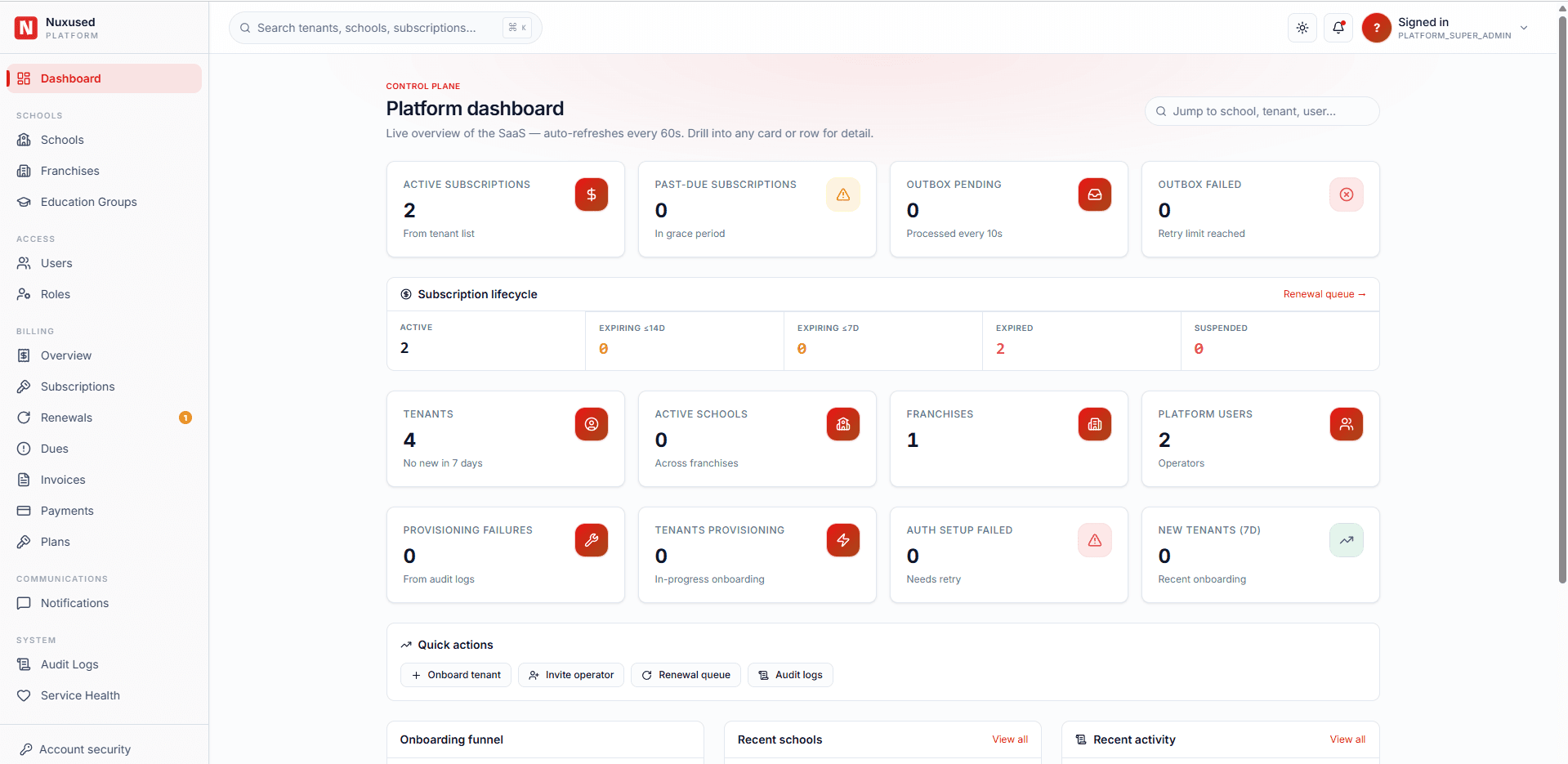
Task: Click the Nuxused platform logo icon
Action: pyautogui.click(x=26, y=28)
